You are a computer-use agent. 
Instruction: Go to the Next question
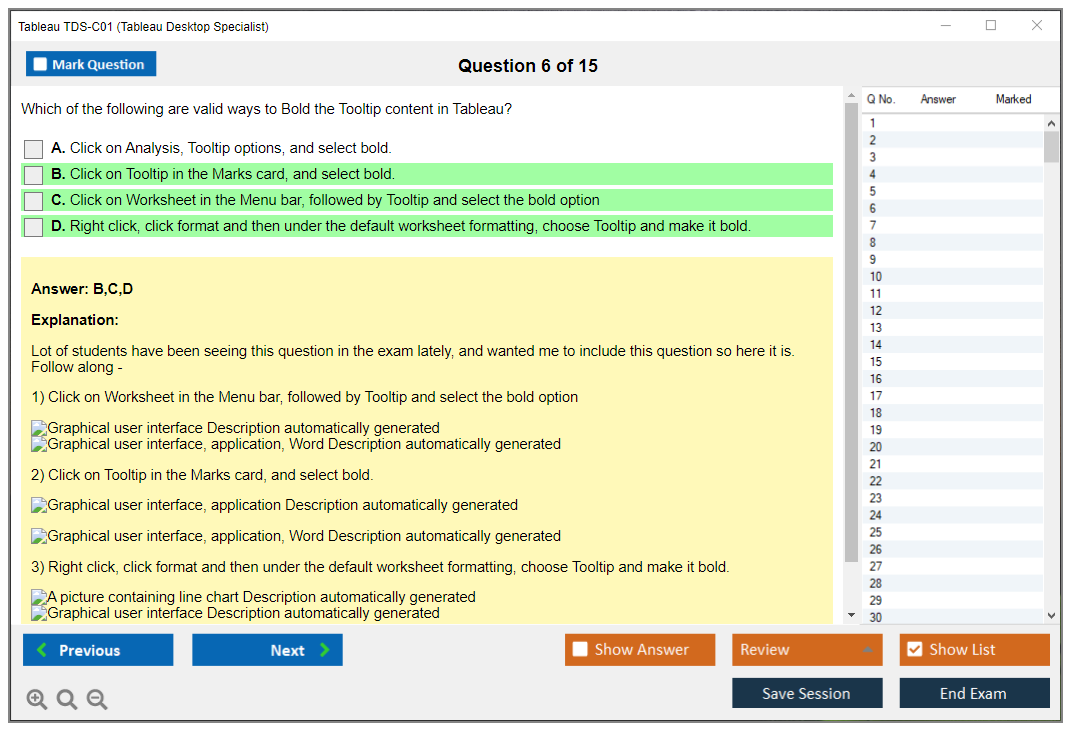coord(267,650)
